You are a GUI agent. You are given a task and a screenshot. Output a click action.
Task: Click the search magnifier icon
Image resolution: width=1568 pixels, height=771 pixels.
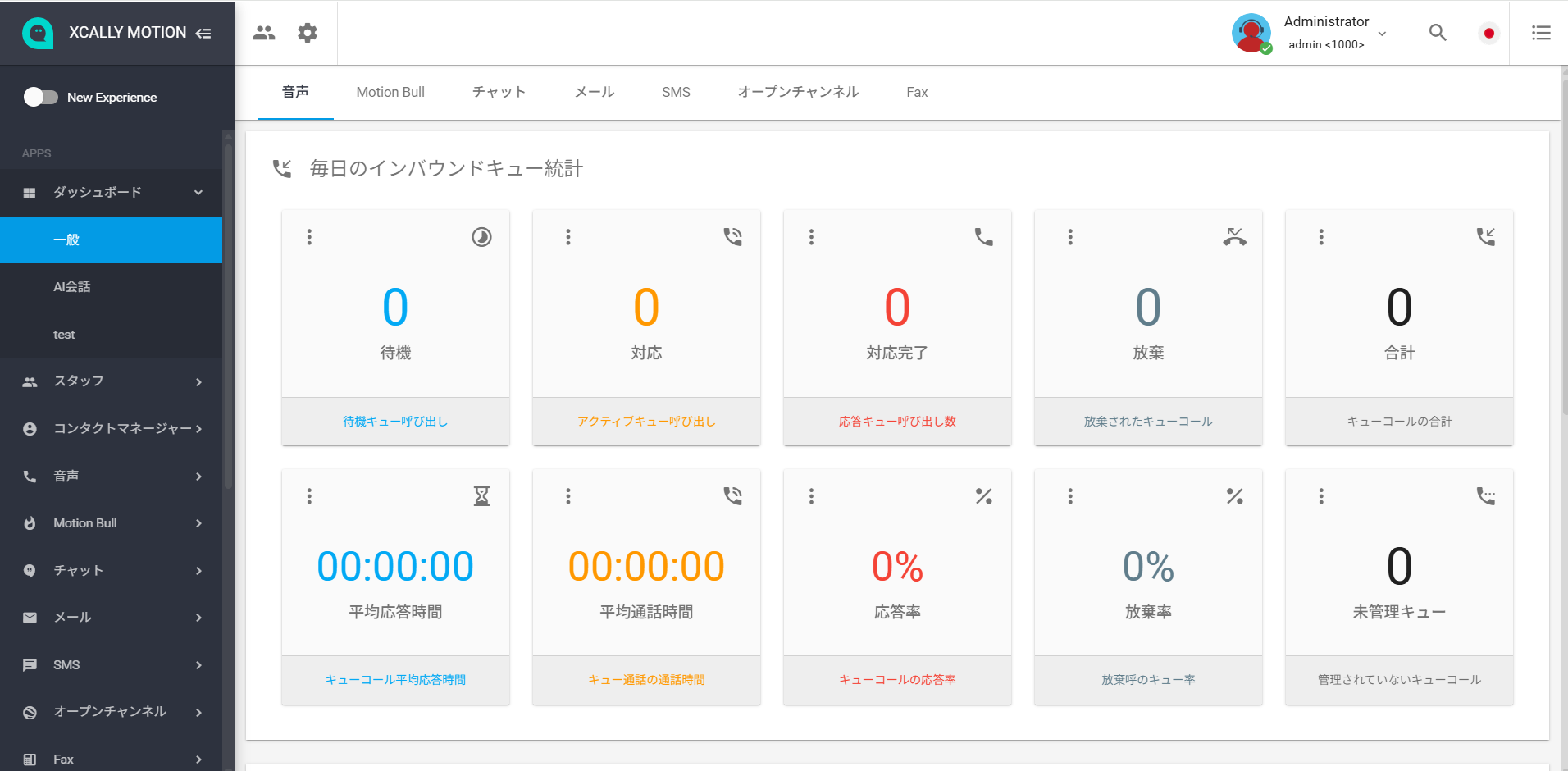click(x=1438, y=33)
